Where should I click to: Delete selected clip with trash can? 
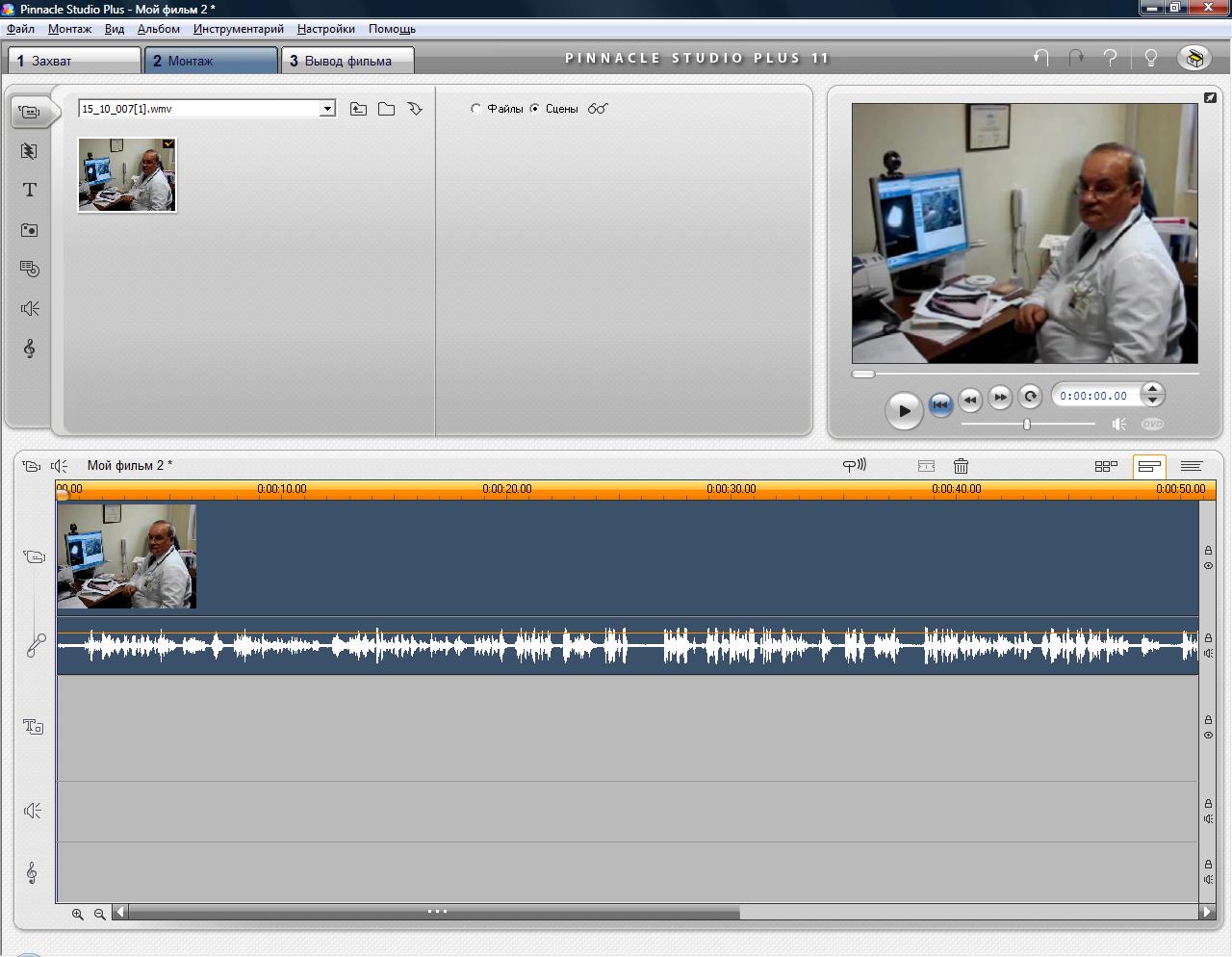click(961, 466)
